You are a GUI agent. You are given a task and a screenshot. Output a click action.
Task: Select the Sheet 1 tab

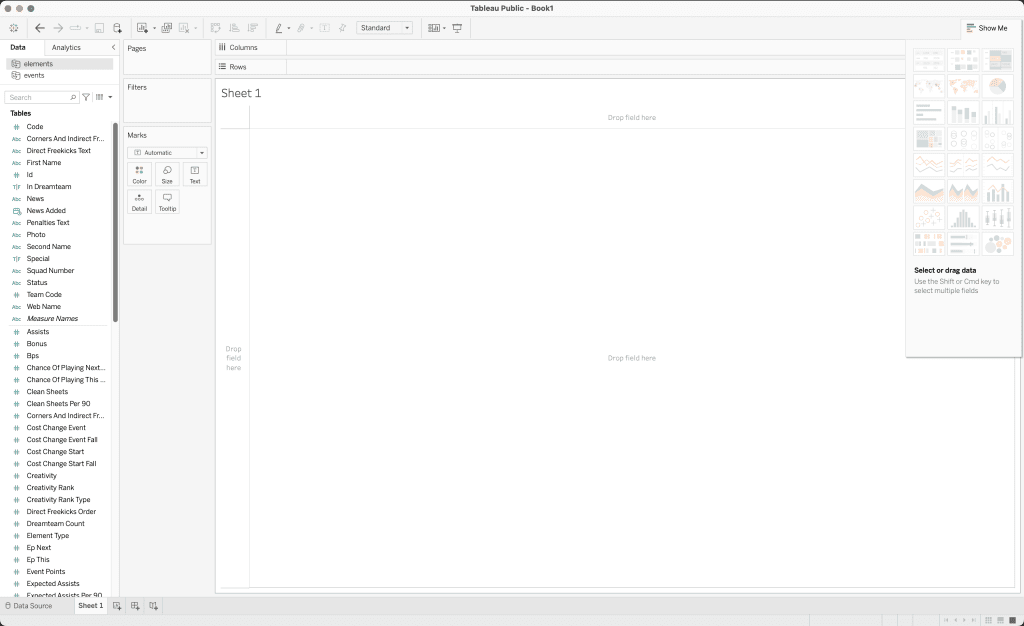click(91, 606)
